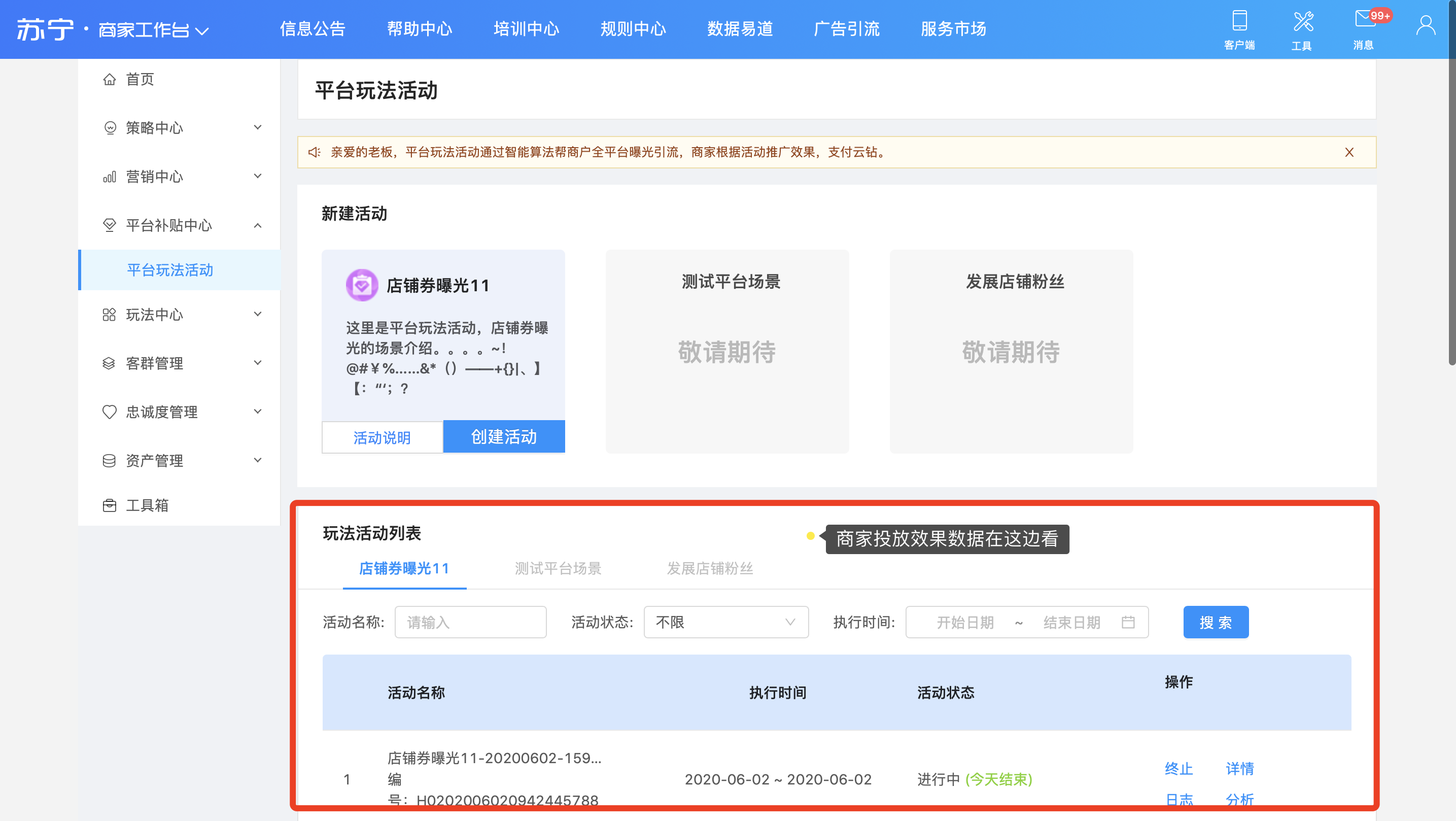The height and width of the screenshot is (821, 1456).
Task: Click the 结束日期 end date field
Action: [x=1071, y=622]
